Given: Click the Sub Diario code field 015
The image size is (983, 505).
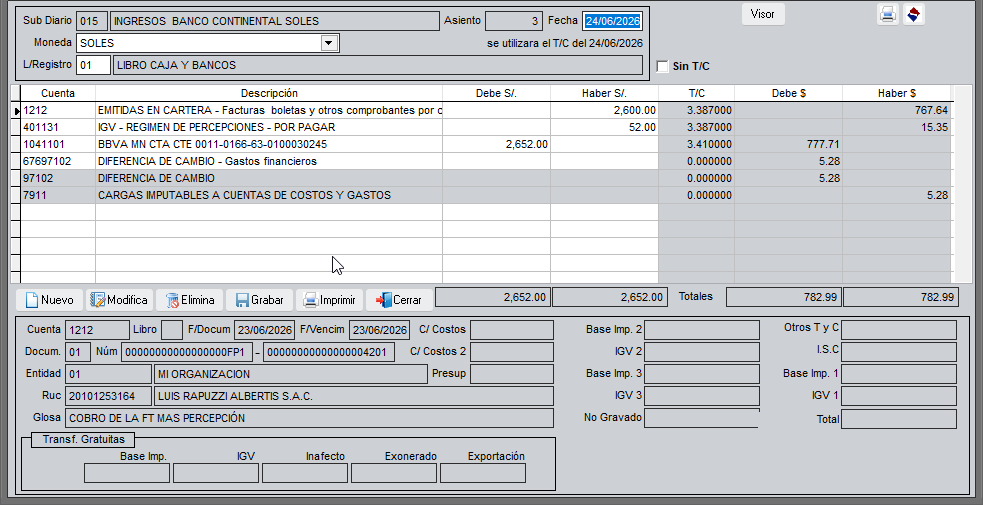Looking at the screenshot, I should pyautogui.click(x=92, y=21).
